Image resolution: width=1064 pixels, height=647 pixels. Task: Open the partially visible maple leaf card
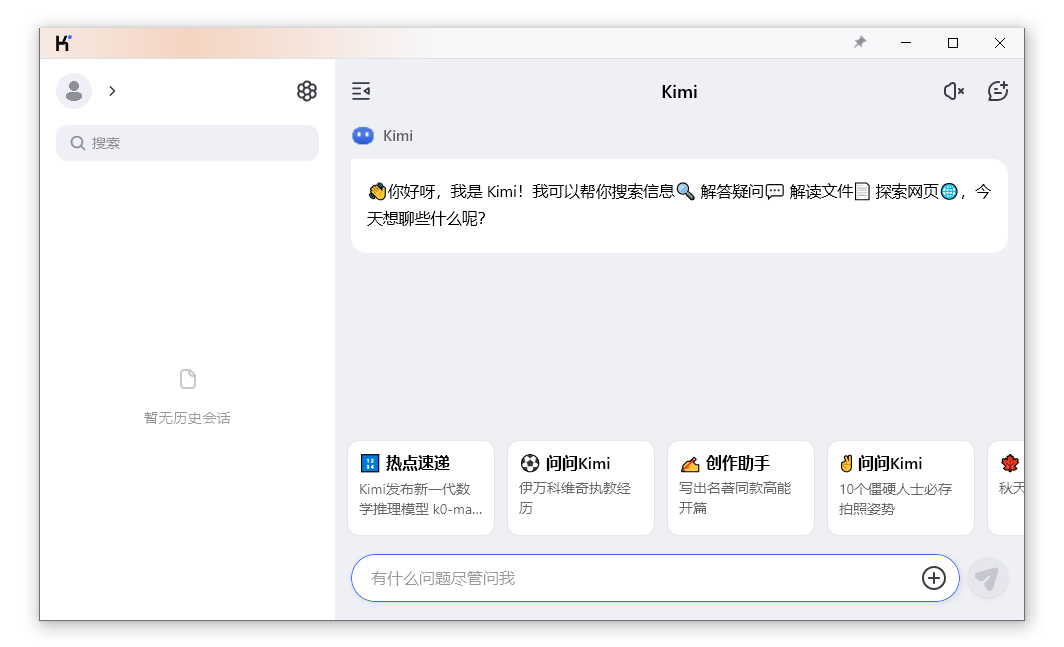(1006, 487)
